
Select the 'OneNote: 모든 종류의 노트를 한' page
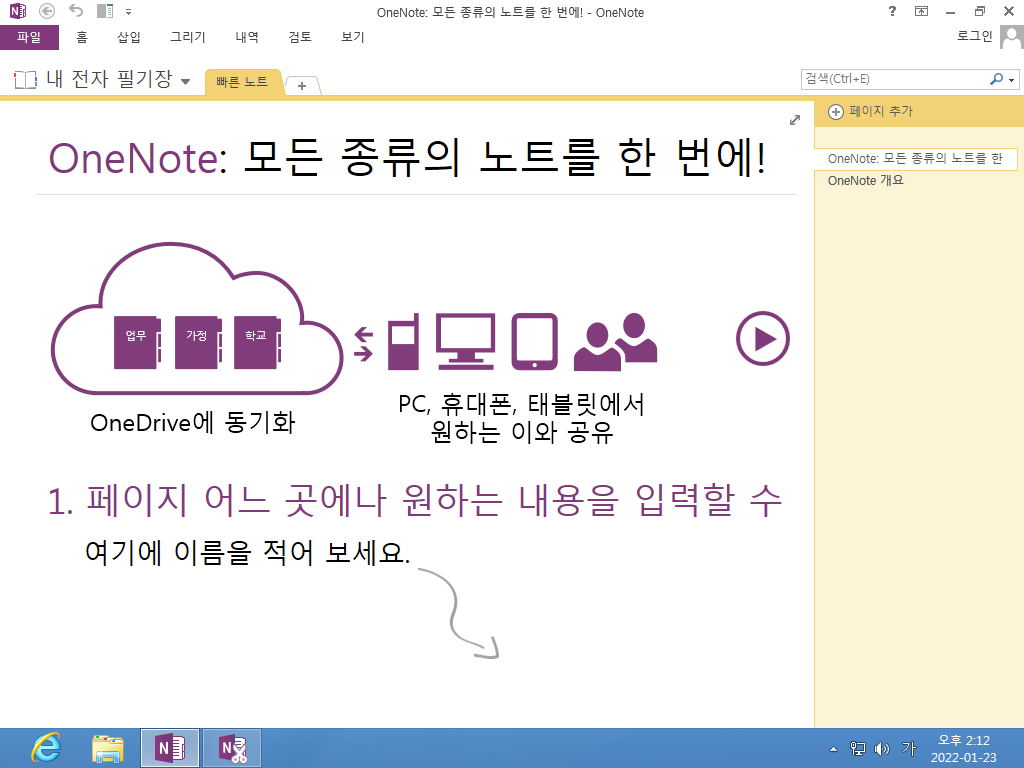tap(916, 159)
